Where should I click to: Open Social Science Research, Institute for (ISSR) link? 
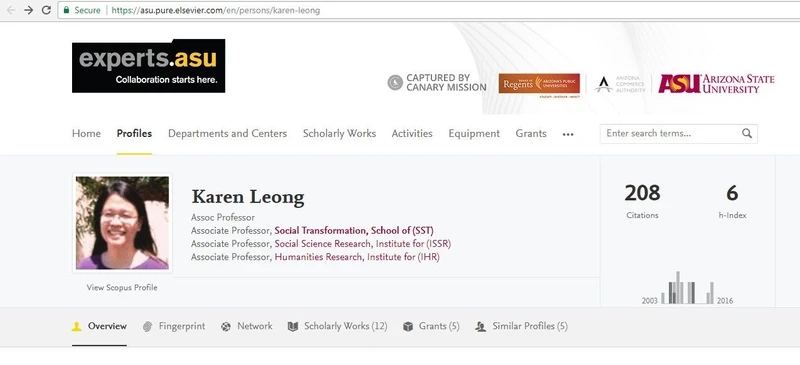click(x=363, y=244)
